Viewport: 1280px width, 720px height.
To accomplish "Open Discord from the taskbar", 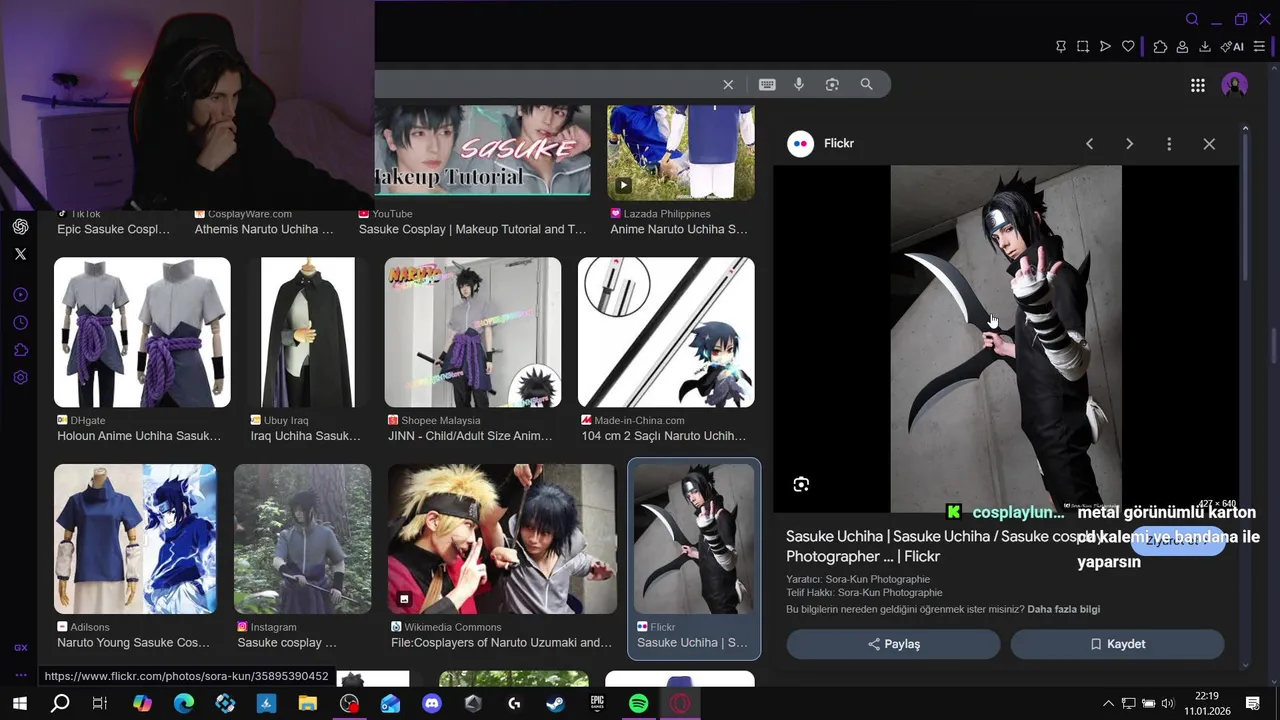I will click(x=431, y=704).
